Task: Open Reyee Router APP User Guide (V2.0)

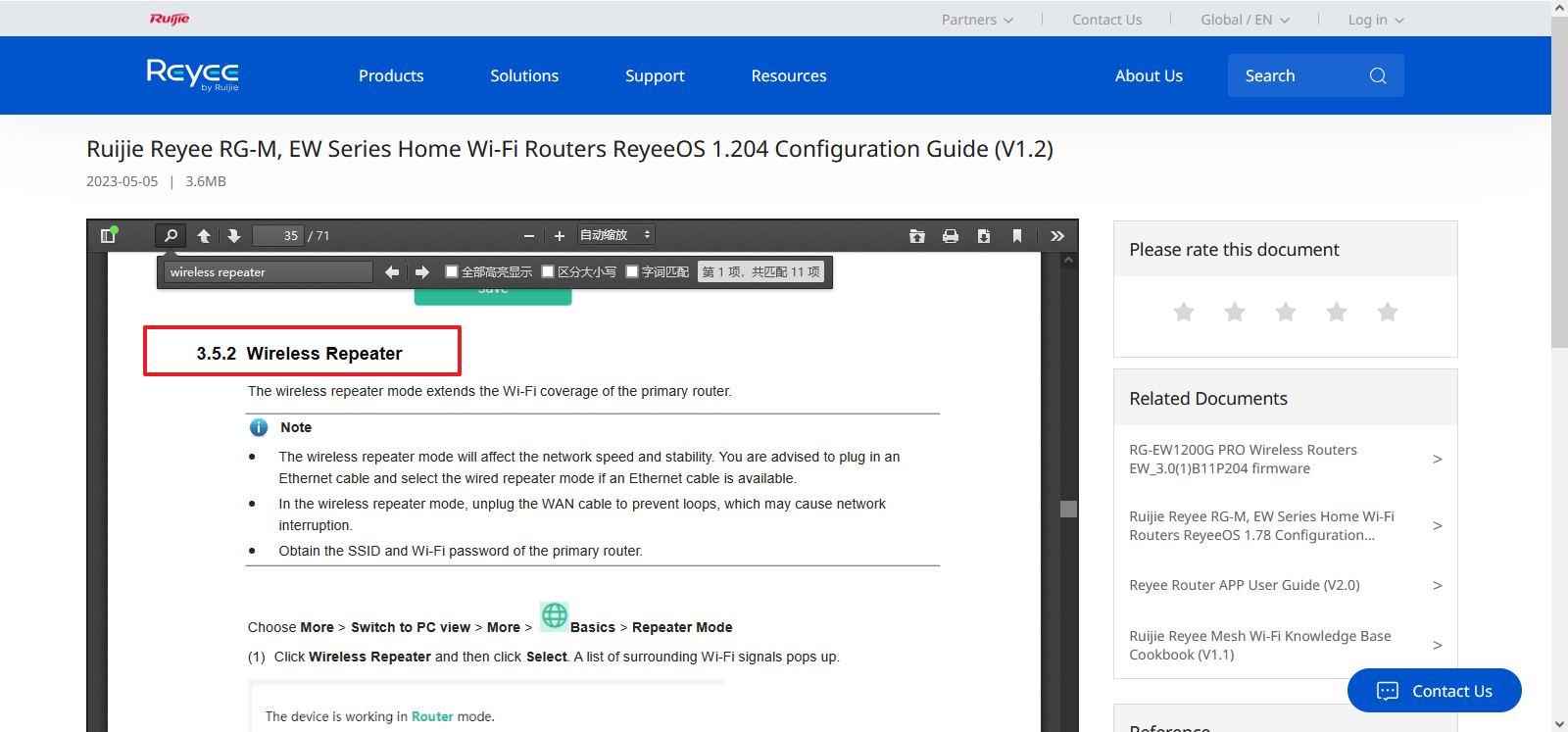Action: 1245,585
